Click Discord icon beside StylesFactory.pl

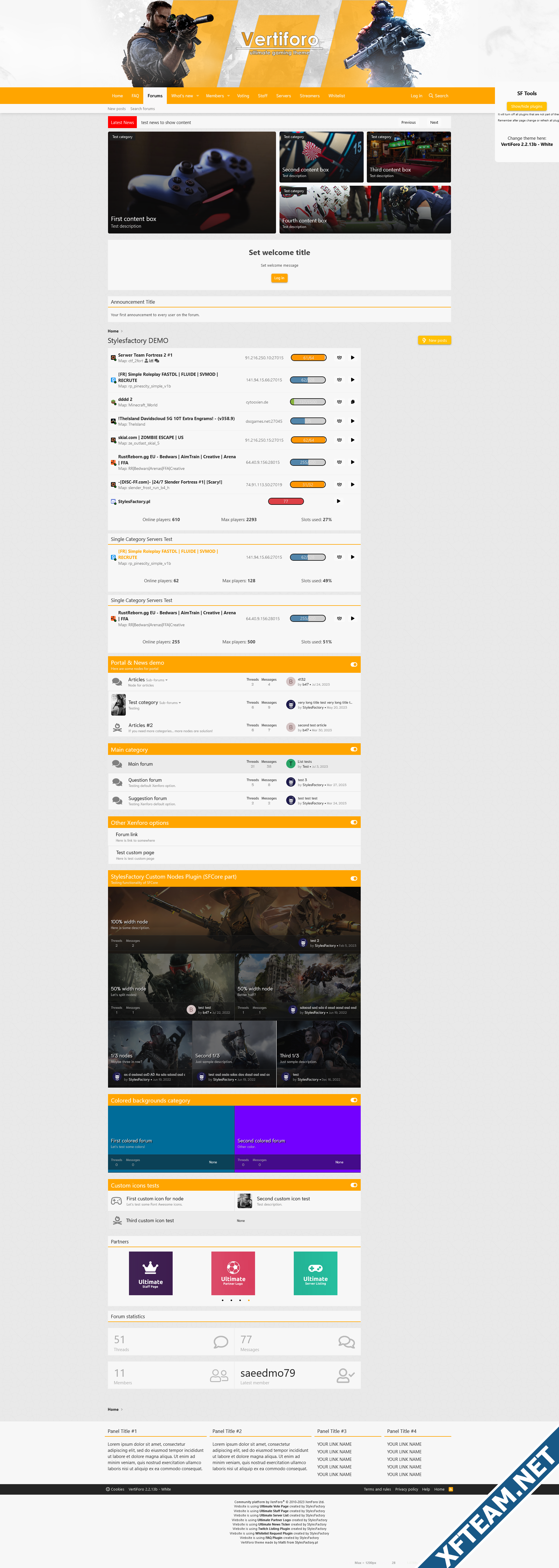click(113, 502)
